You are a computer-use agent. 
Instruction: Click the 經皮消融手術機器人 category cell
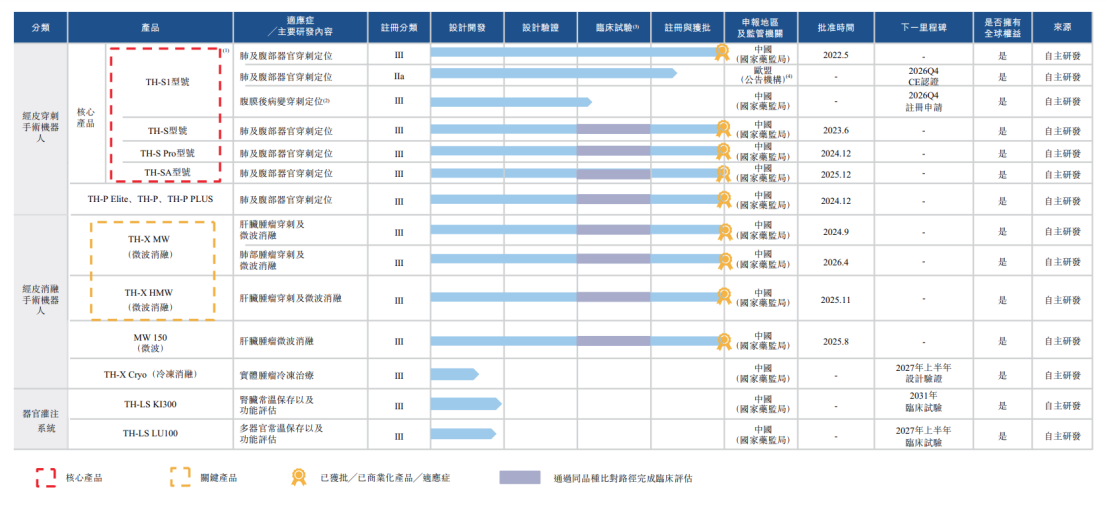point(41,299)
